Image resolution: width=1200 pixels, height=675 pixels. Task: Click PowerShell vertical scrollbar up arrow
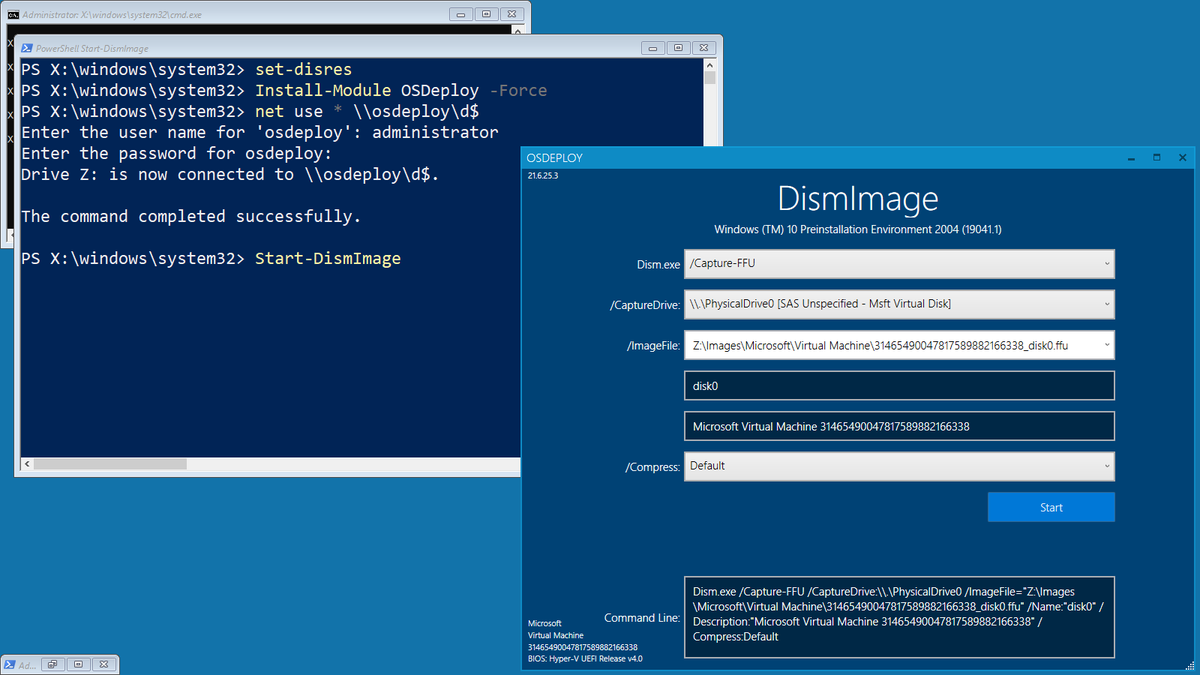tap(710, 65)
